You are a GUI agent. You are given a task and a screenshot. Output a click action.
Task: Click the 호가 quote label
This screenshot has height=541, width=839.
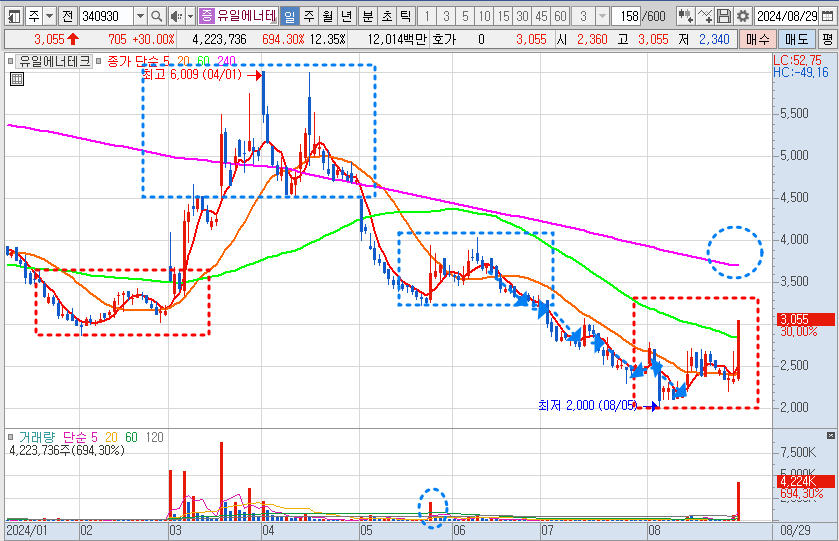coord(444,40)
